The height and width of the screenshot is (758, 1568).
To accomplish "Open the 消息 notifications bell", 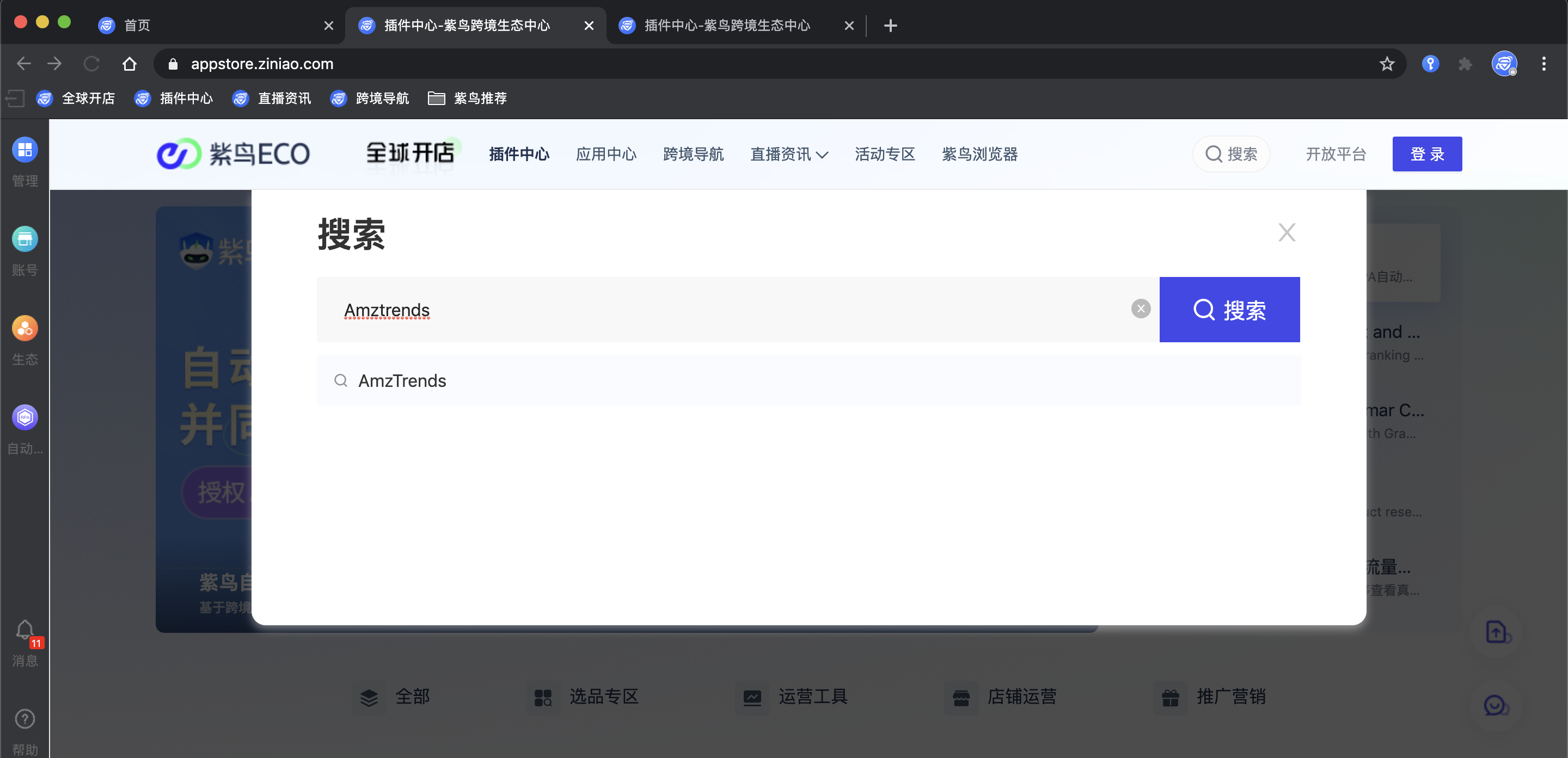I will tap(25, 630).
